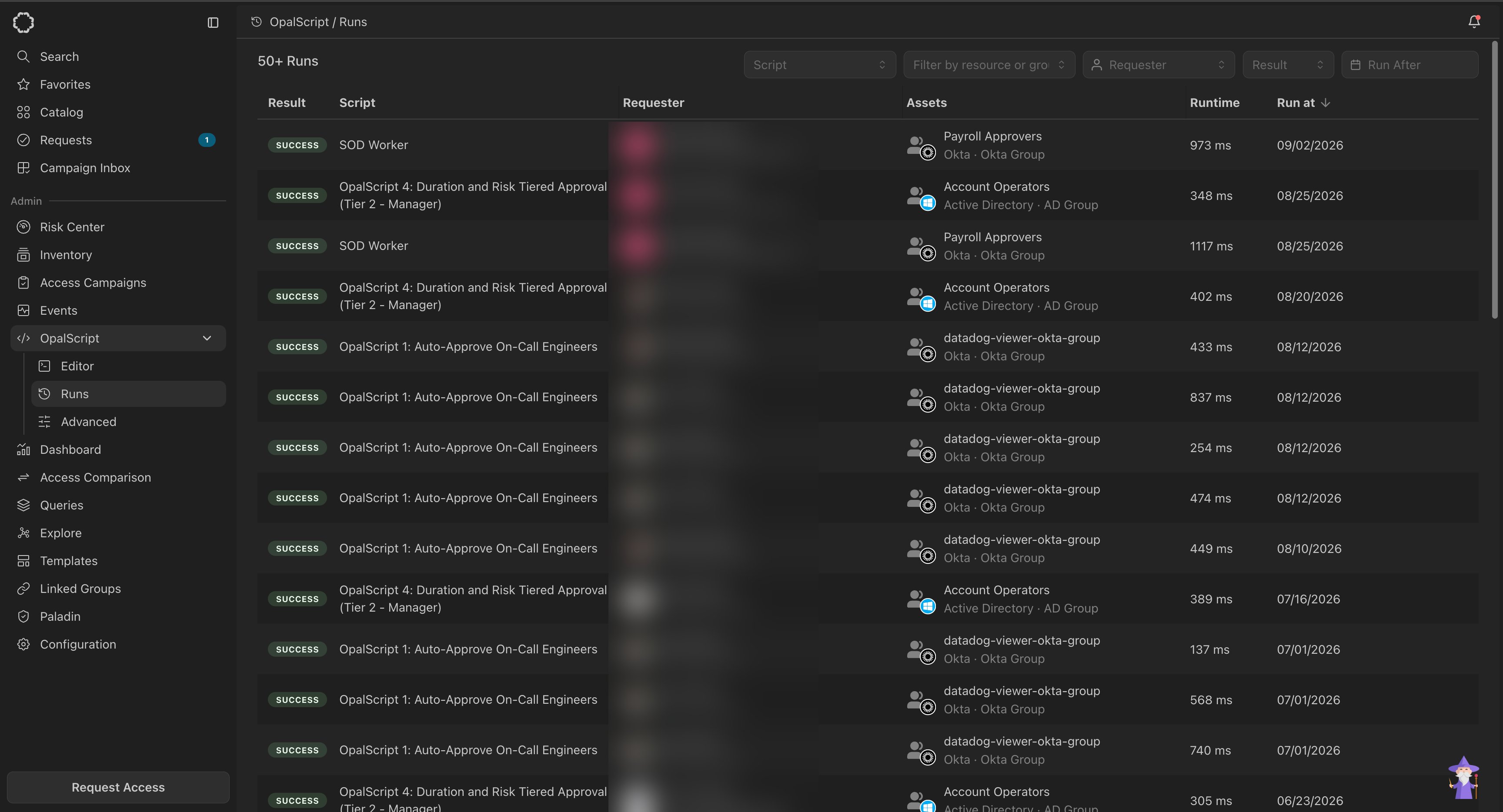Click the Queries layers icon
This screenshot has width=1503, height=812.
click(x=23, y=505)
